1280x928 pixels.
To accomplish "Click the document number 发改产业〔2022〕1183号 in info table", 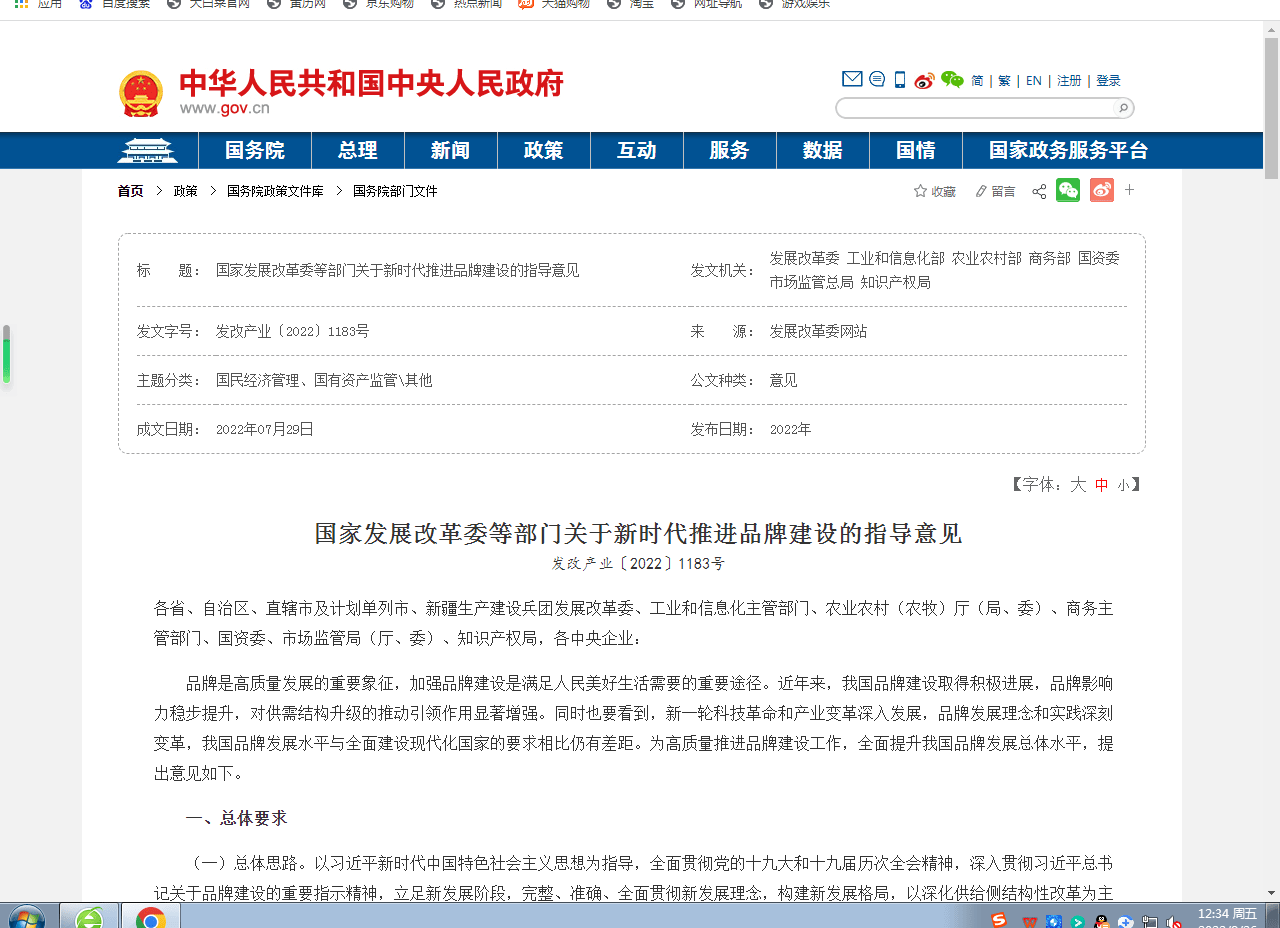I will pyautogui.click(x=292, y=332).
